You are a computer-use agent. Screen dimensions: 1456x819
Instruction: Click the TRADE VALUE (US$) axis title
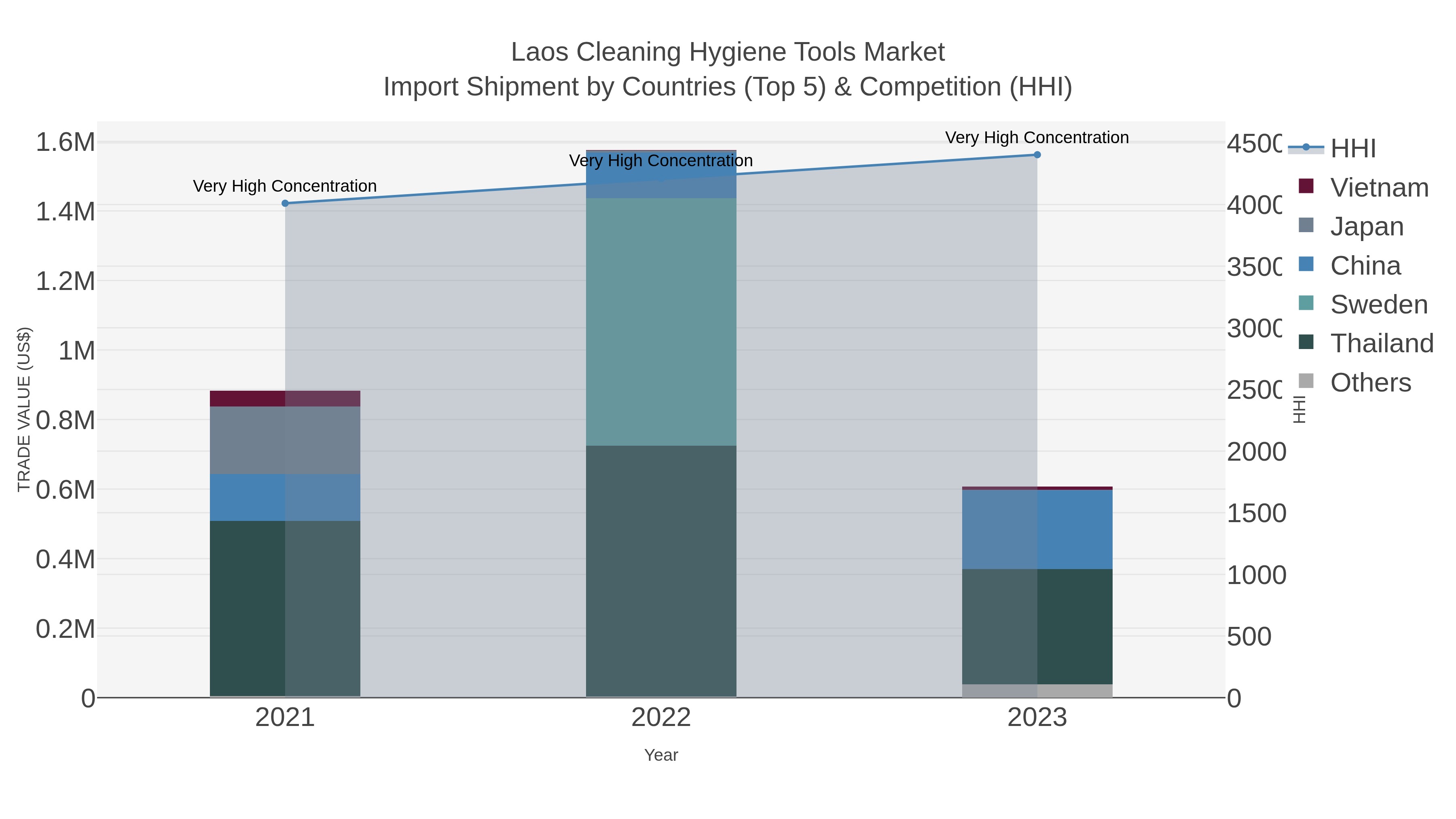24,410
